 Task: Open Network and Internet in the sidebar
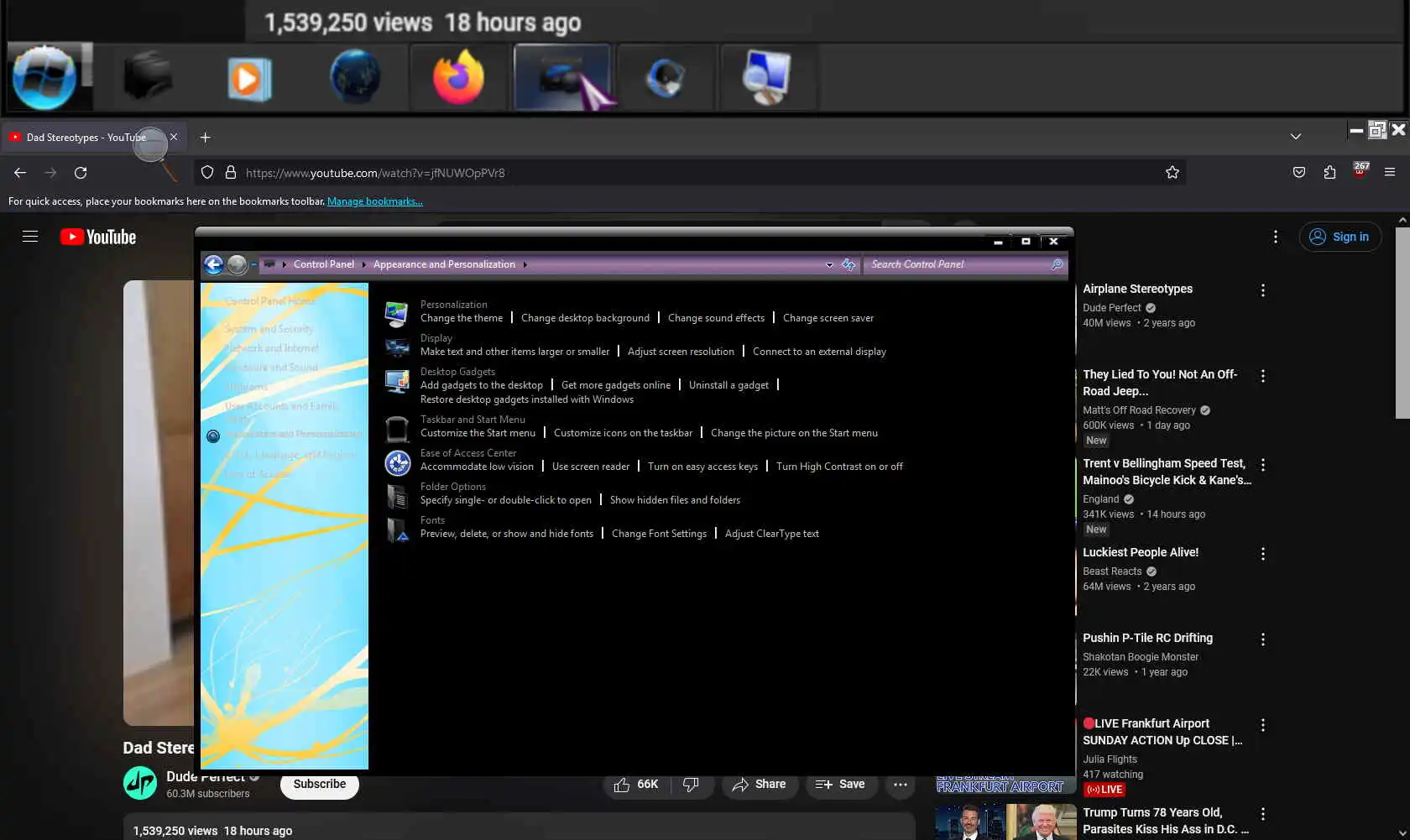[x=271, y=348]
